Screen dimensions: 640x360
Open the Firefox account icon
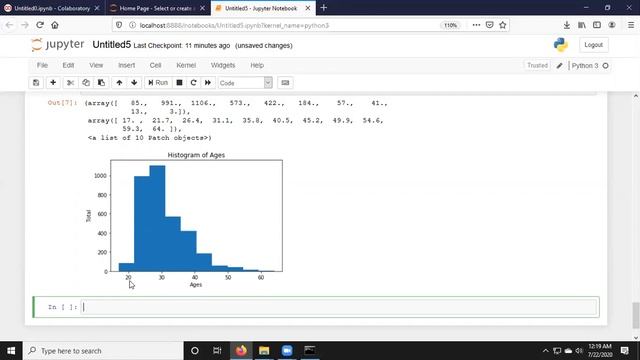pyautogui.click(x=611, y=25)
